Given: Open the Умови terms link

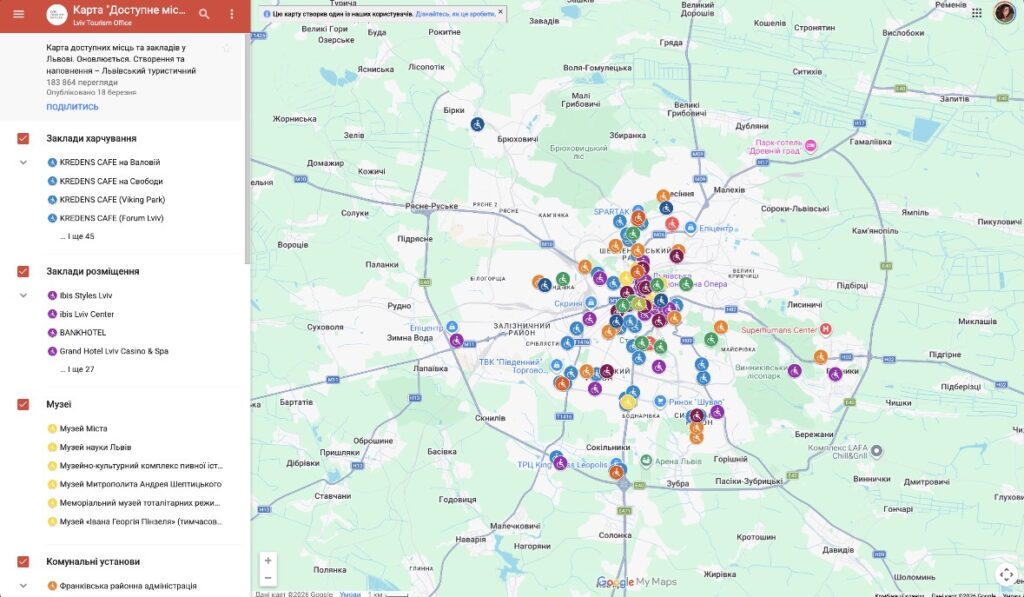Looking at the screenshot, I should click(350, 594).
